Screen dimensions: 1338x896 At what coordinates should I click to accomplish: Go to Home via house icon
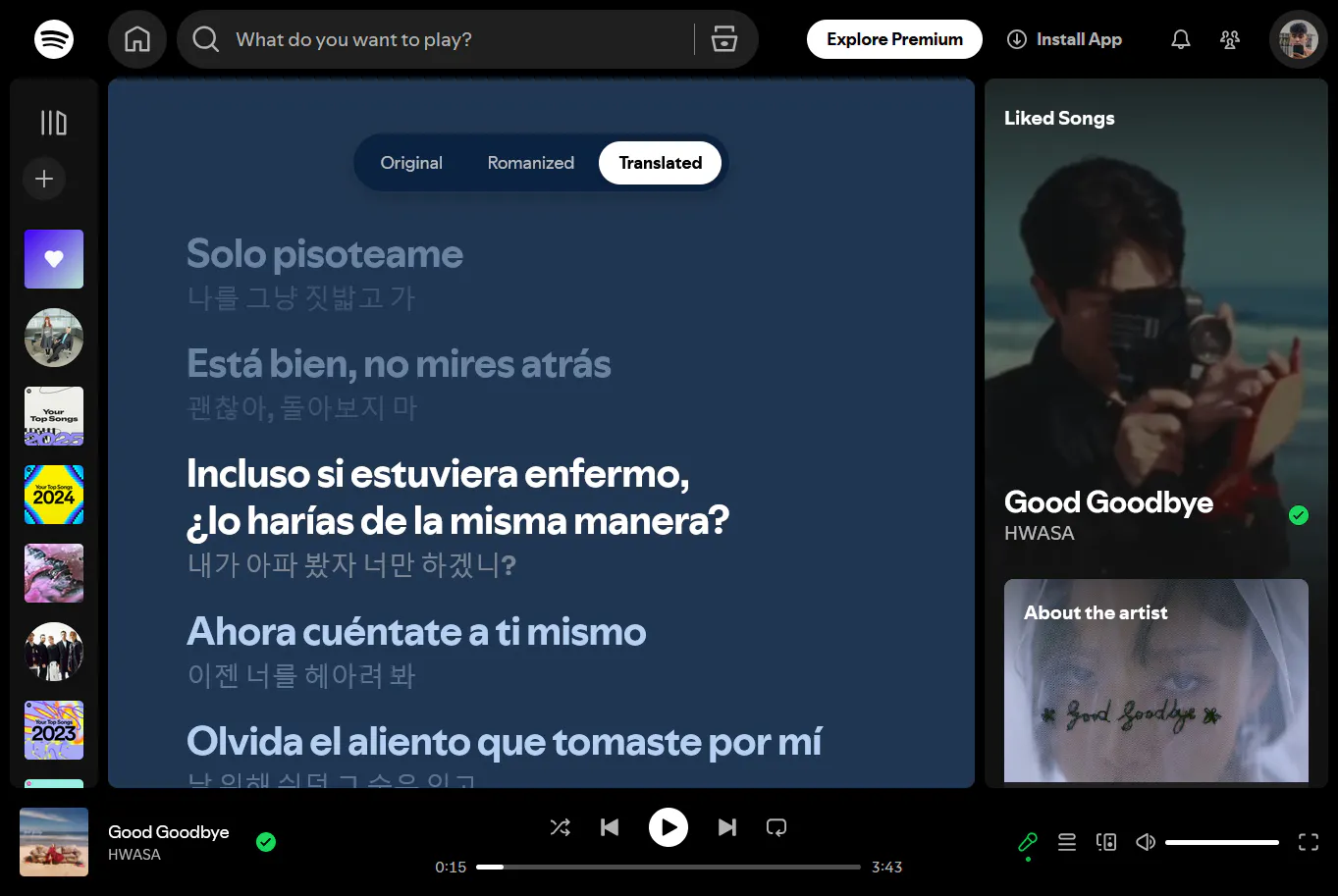137,39
